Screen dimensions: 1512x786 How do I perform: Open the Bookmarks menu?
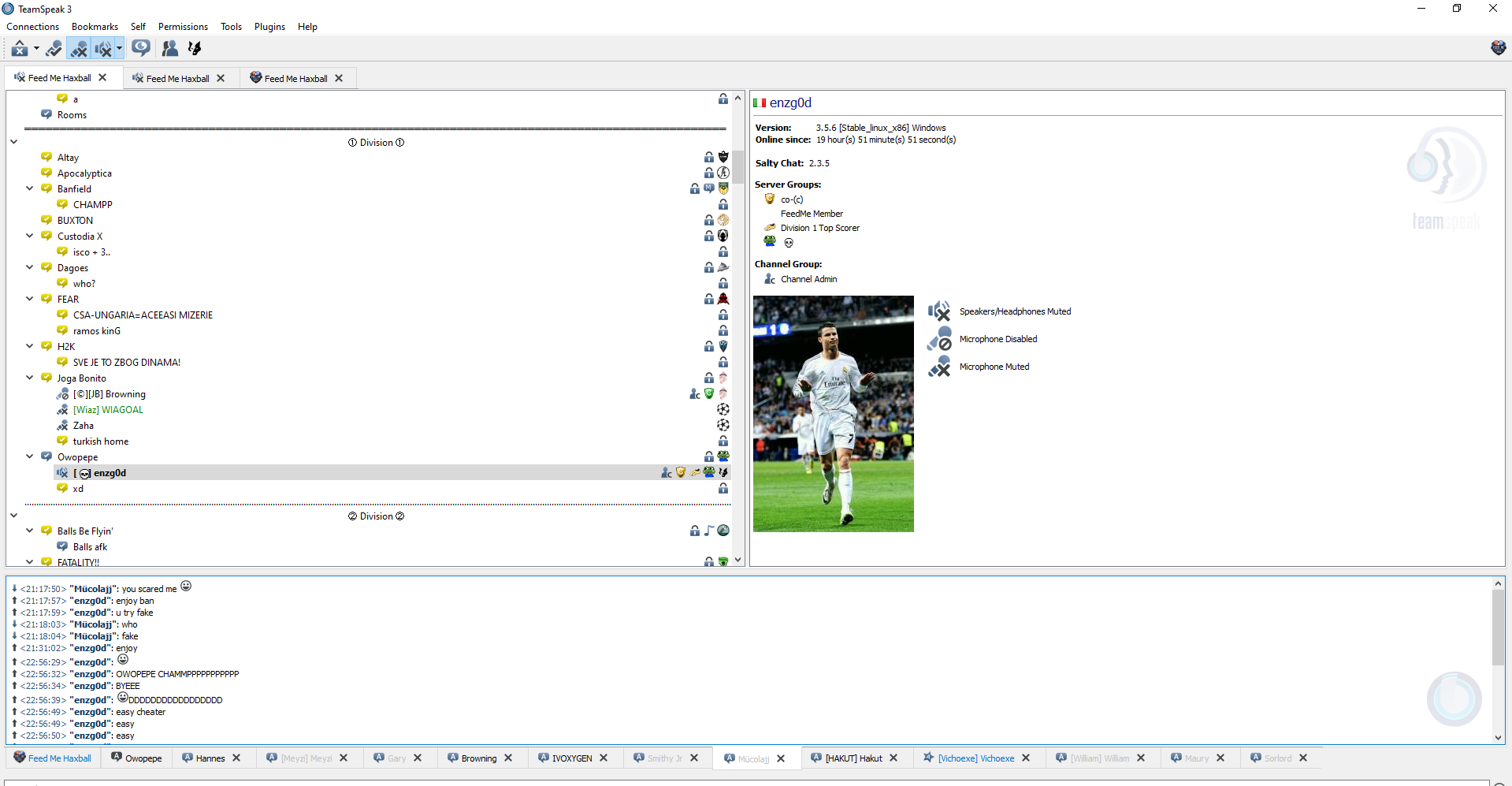coord(95,27)
